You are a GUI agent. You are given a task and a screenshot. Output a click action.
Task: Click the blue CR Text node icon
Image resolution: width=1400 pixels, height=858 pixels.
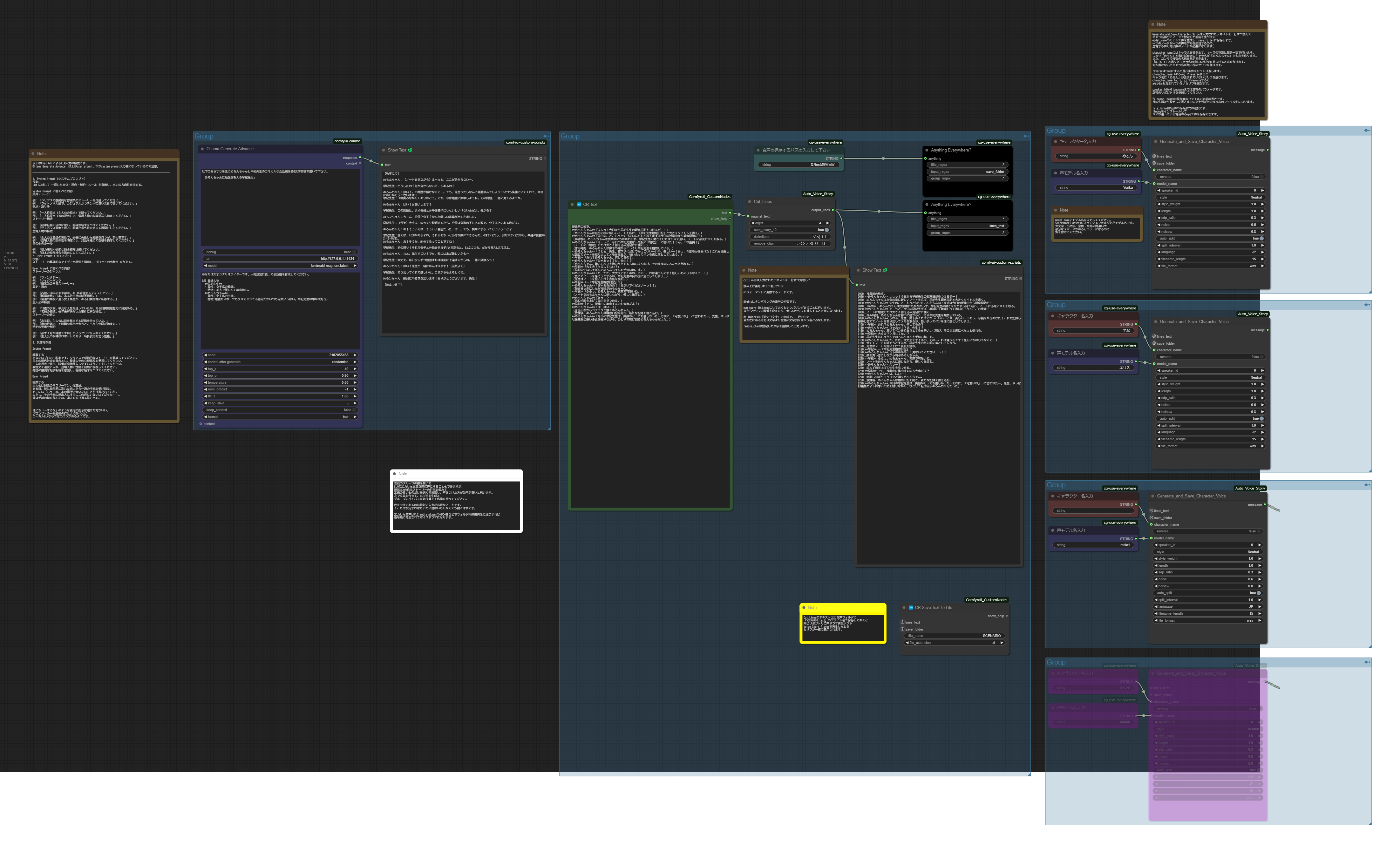579,205
